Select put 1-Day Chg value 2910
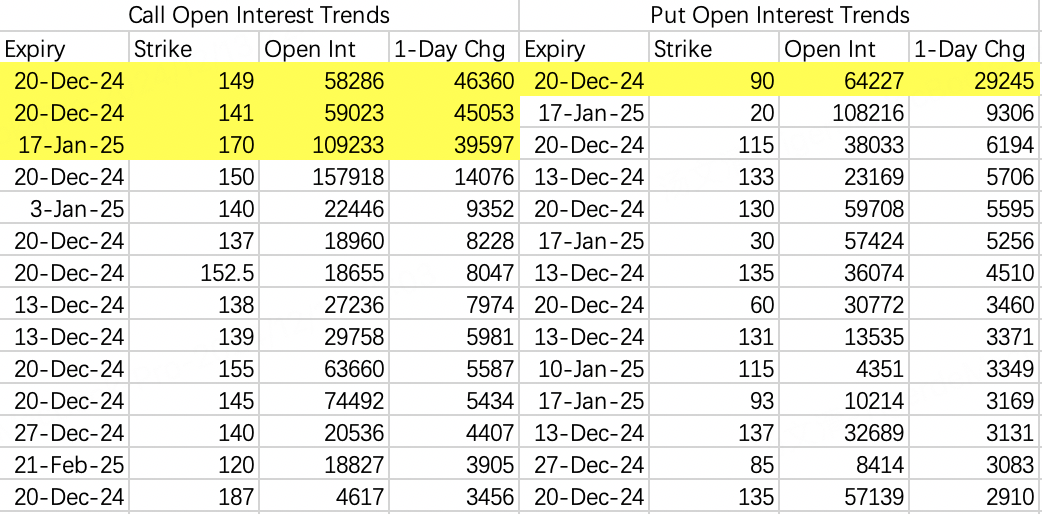This screenshot has width=1042, height=514. [974, 496]
